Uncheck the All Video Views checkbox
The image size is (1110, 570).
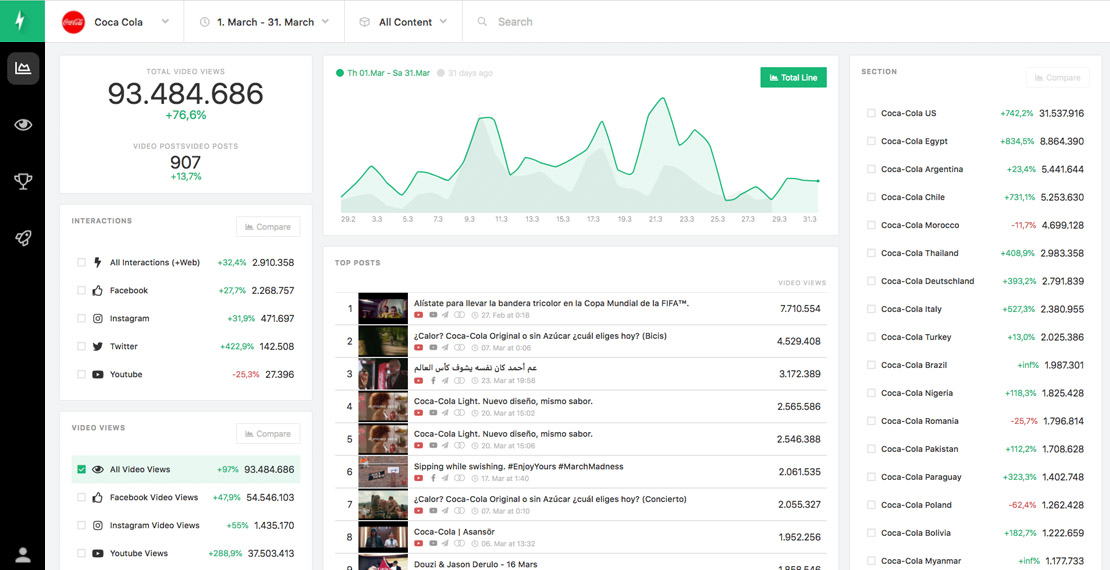point(81,469)
